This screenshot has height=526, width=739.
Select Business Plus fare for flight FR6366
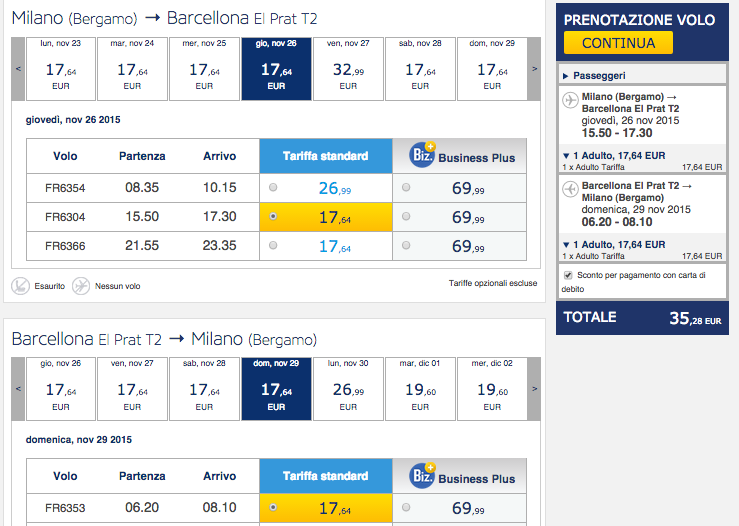point(406,245)
